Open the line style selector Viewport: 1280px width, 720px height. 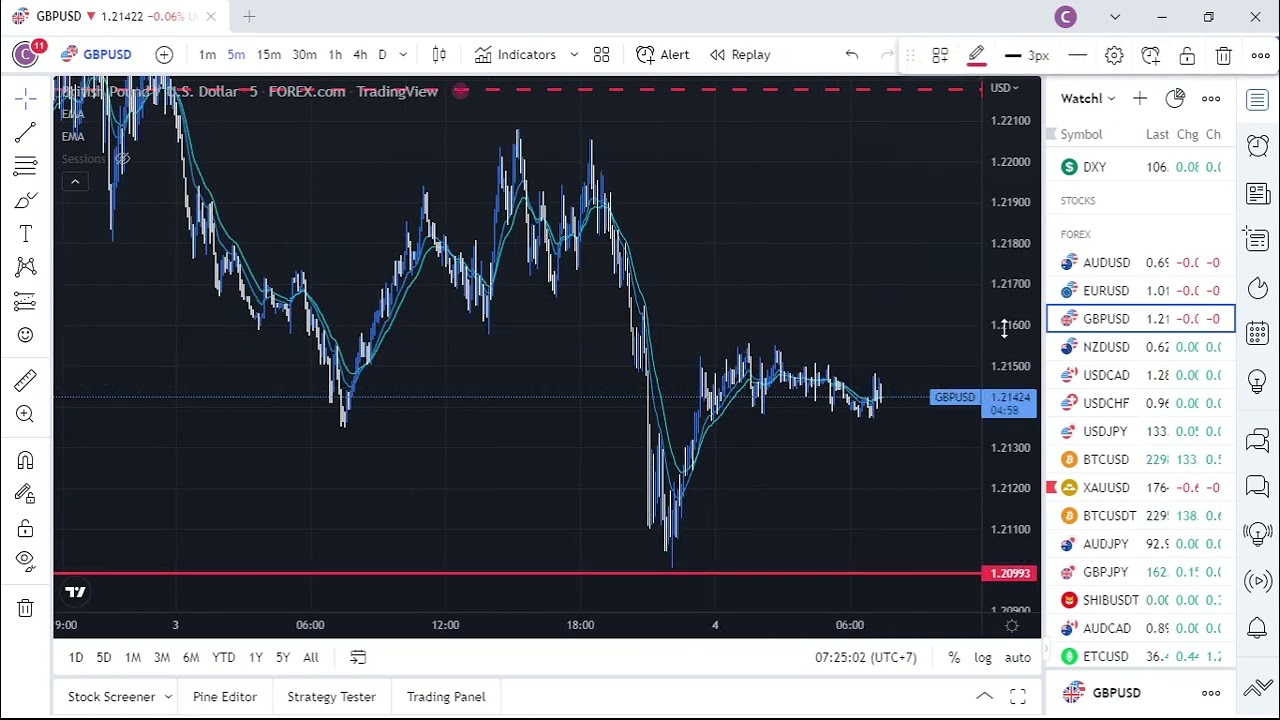(1077, 56)
